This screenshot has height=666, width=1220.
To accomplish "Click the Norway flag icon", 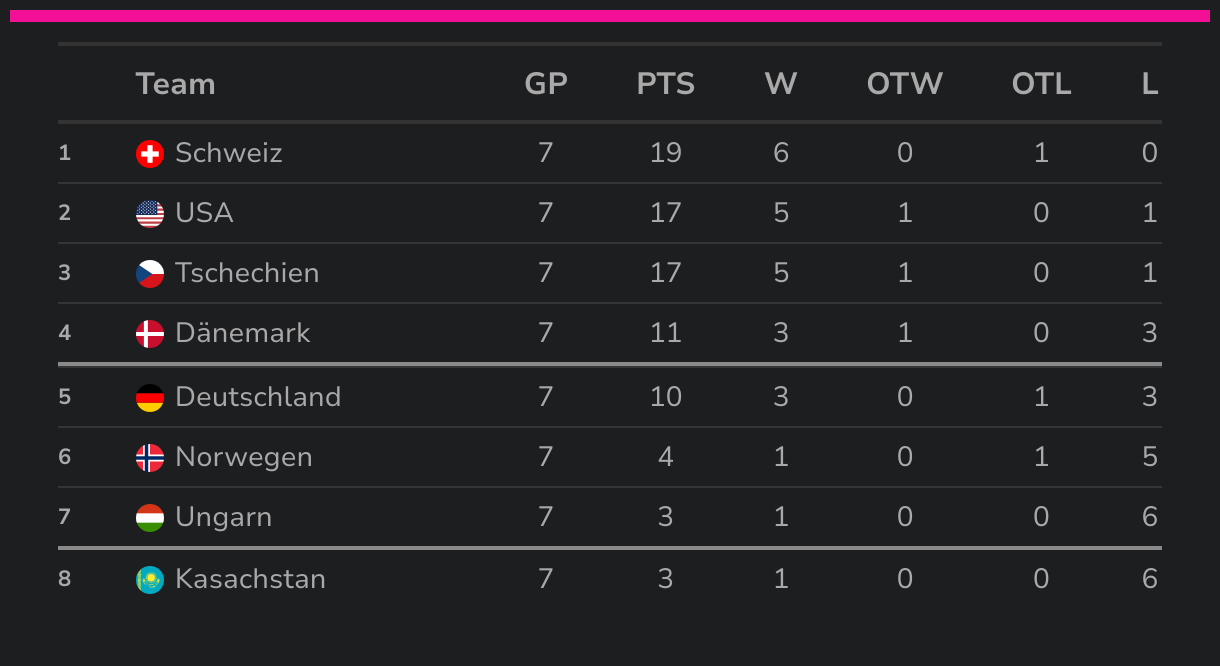I will coord(150,457).
